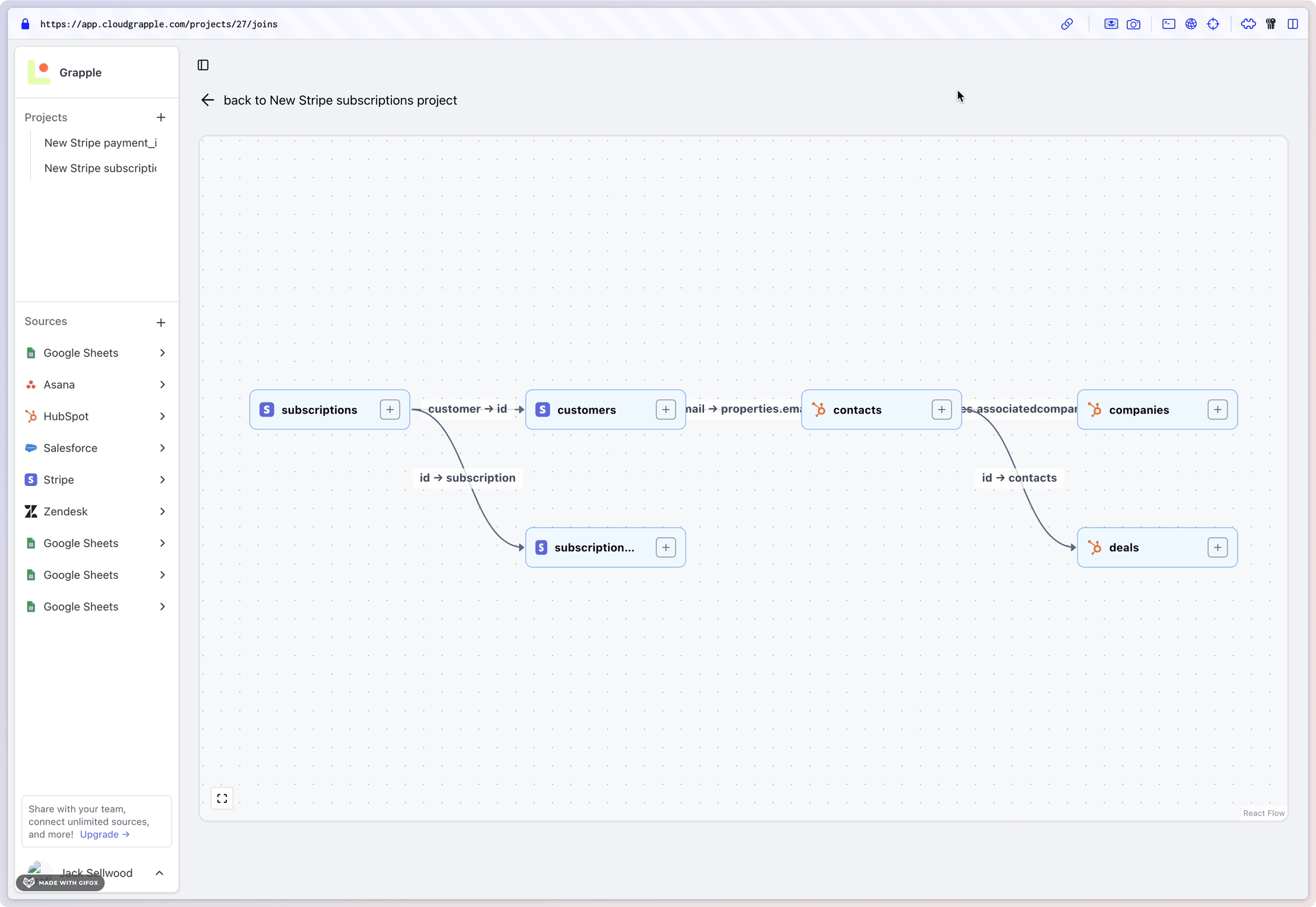Click plus on subscriptions node
The height and width of the screenshot is (907, 1316).
pos(390,410)
